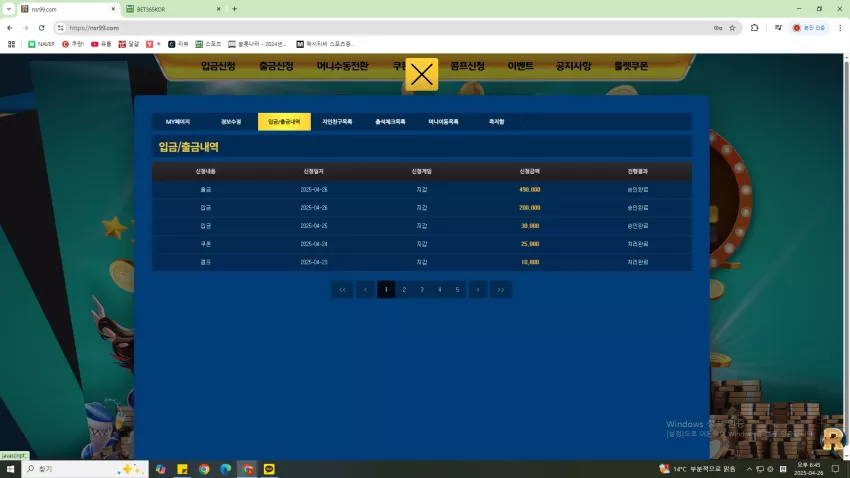Open the 입금신청 menu item

(218, 66)
